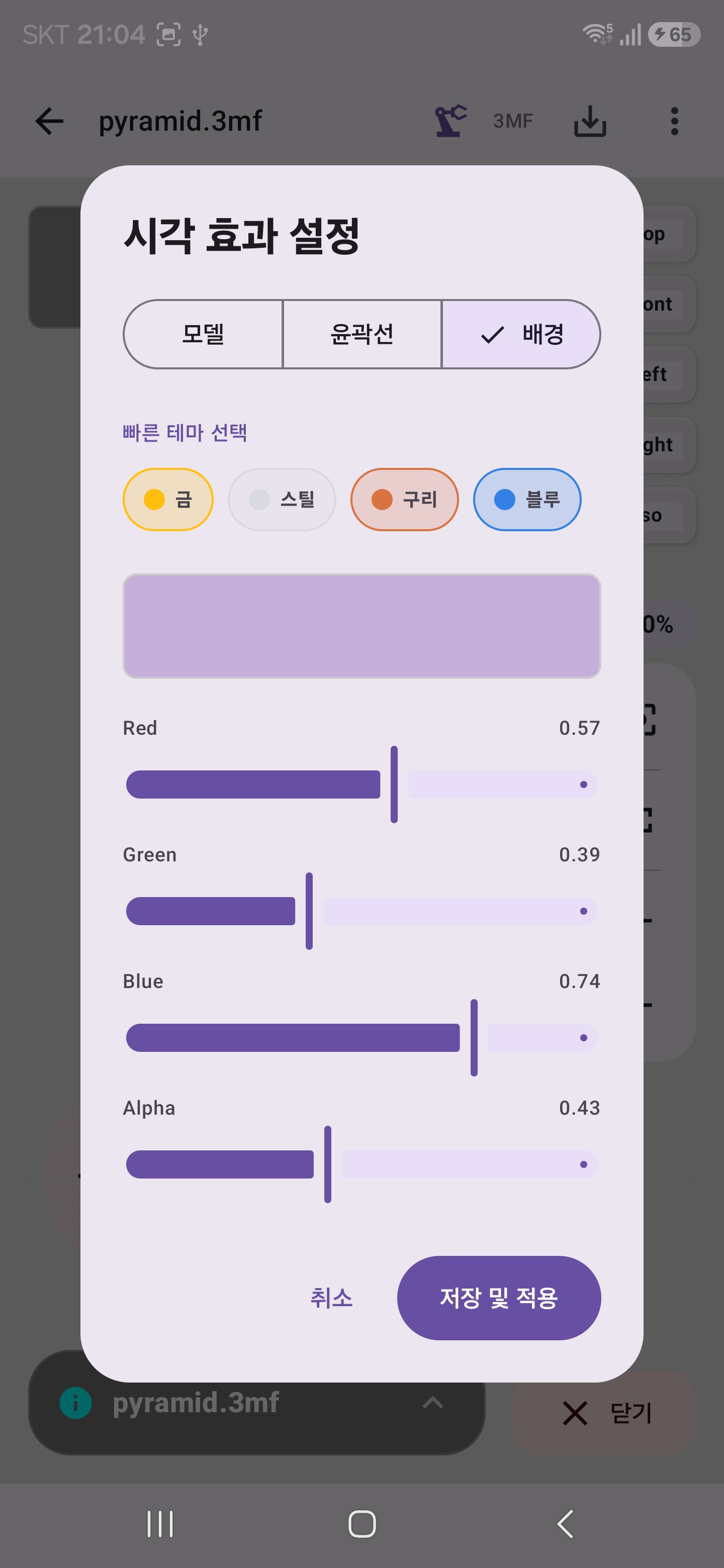Select the 윤곽선 segment
The image size is (724, 1568).
pyautogui.click(x=361, y=334)
